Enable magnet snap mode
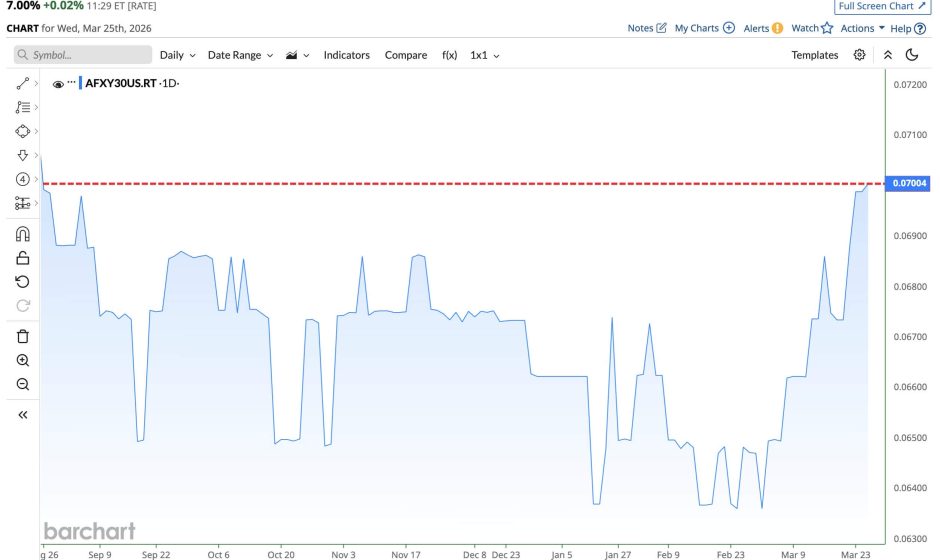The image size is (940, 560). pyautogui.click(x=22, y=234)
